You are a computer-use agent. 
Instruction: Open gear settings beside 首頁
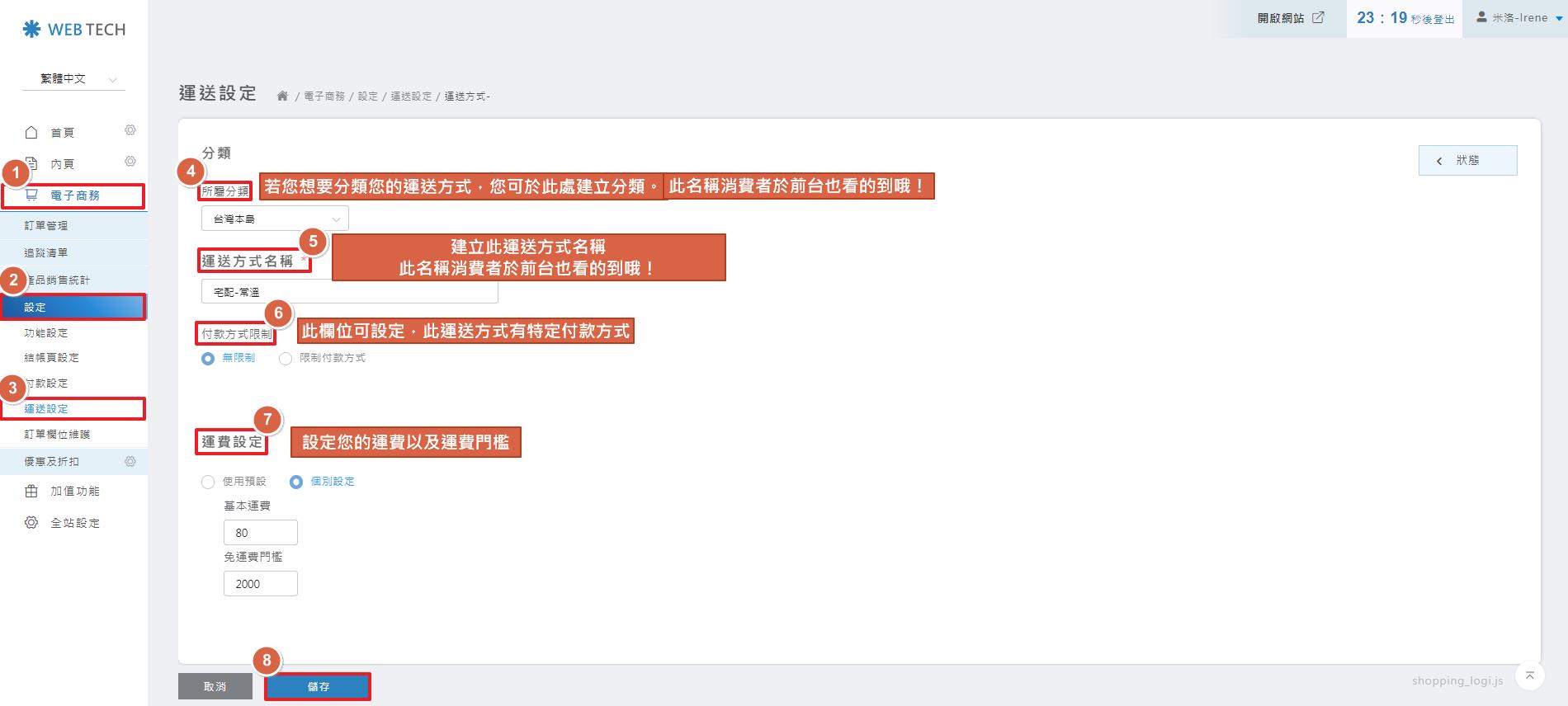click(130, 130)
